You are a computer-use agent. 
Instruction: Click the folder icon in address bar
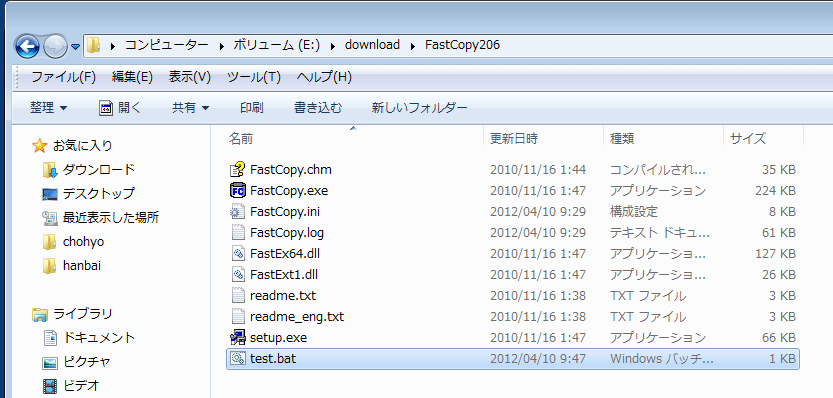(94, 45)
